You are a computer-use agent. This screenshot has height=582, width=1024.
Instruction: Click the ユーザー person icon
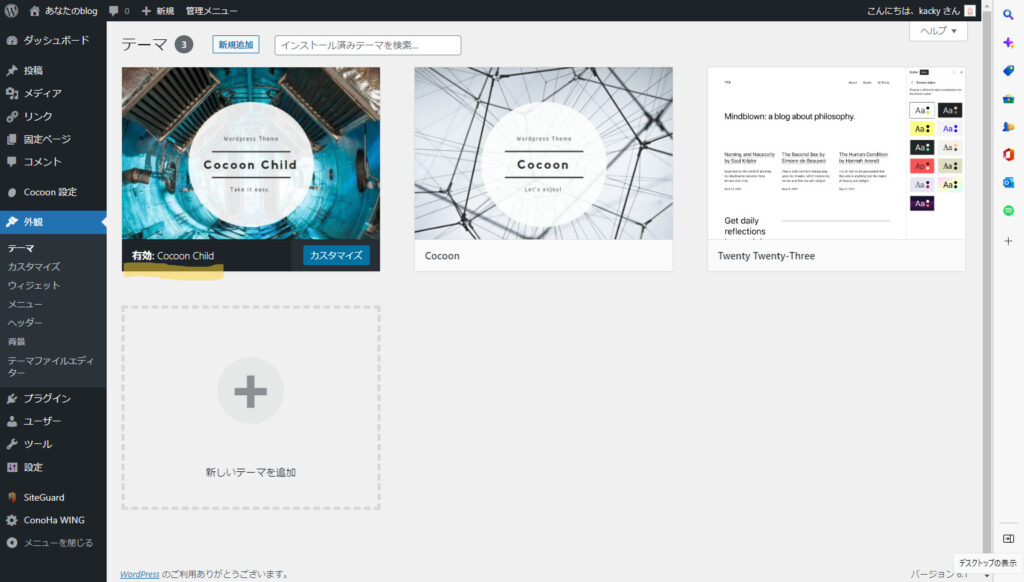(x=12, y=421)
